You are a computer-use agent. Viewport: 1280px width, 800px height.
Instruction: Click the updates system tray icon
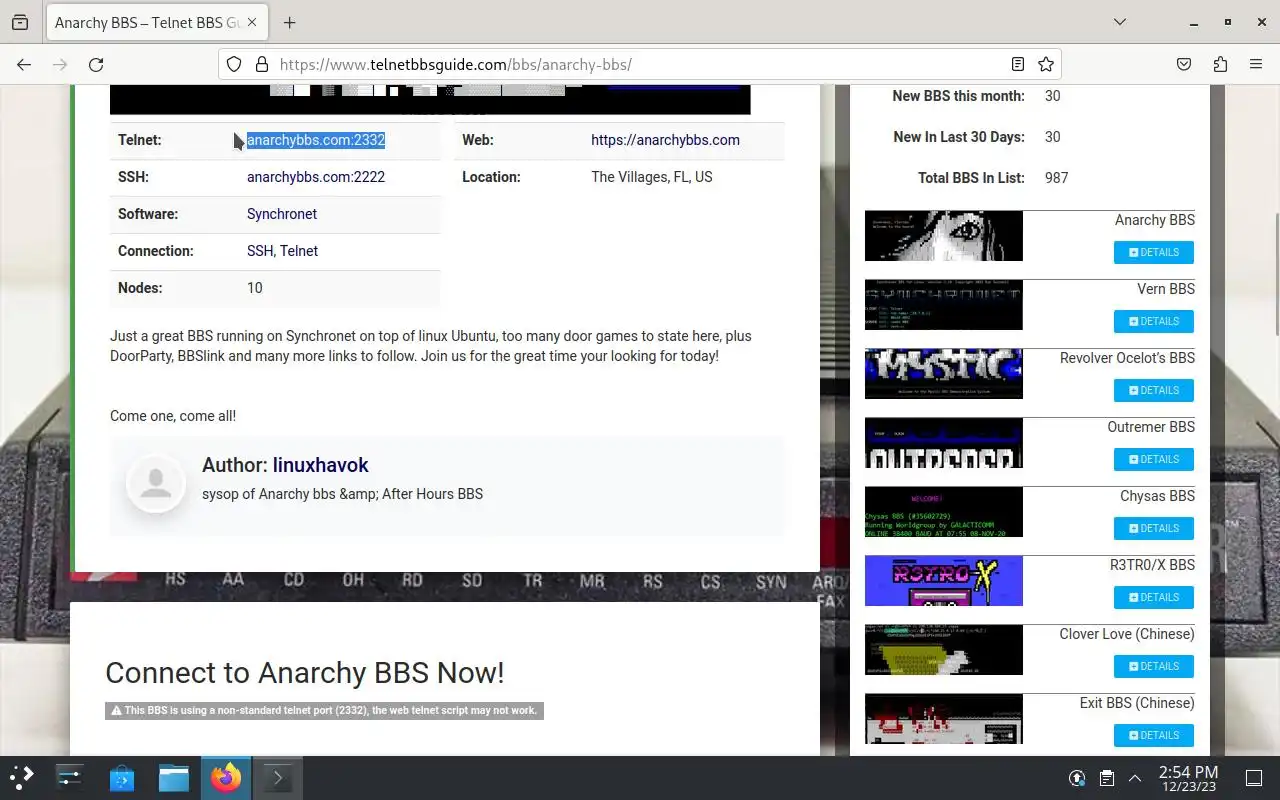(1077, 778)
